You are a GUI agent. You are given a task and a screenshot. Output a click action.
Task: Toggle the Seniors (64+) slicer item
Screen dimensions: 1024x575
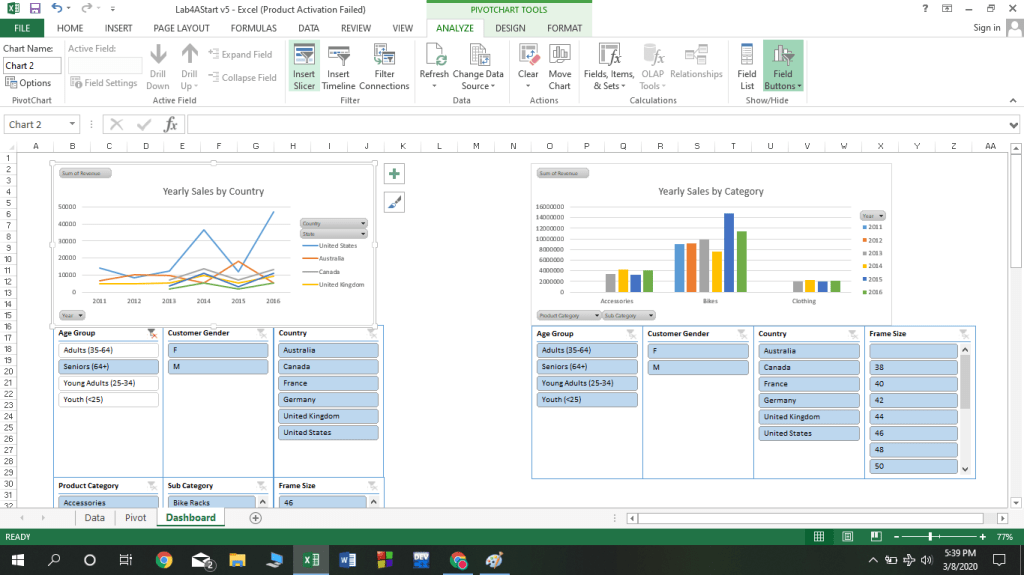coord(108,367)
